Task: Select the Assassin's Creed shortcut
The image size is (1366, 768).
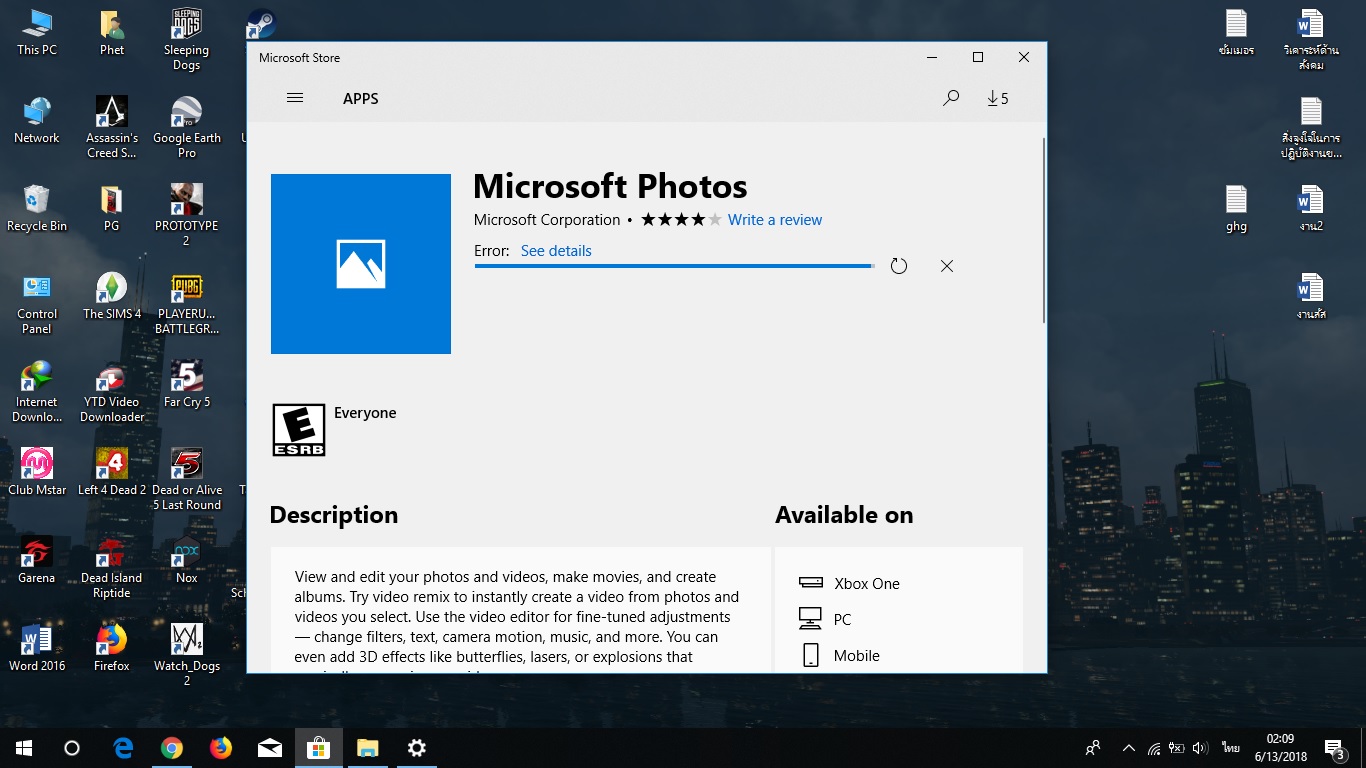Action: coord(112,128)
